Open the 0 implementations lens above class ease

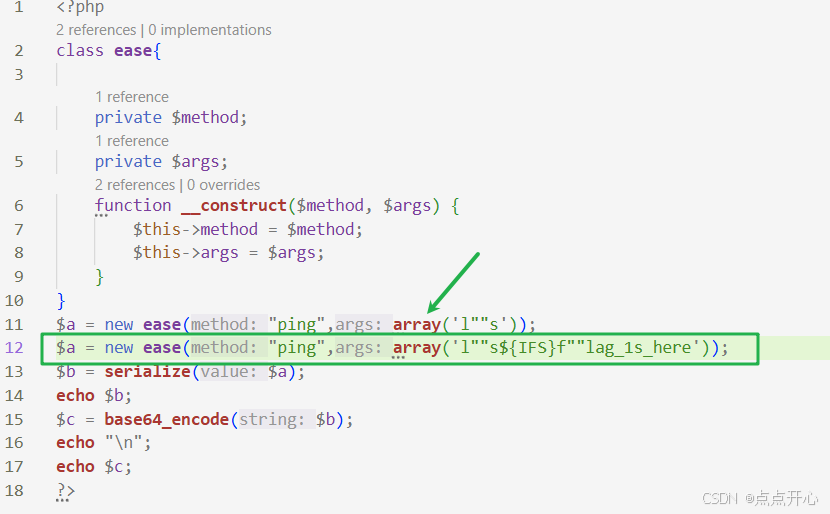click(x=210, y=30)
